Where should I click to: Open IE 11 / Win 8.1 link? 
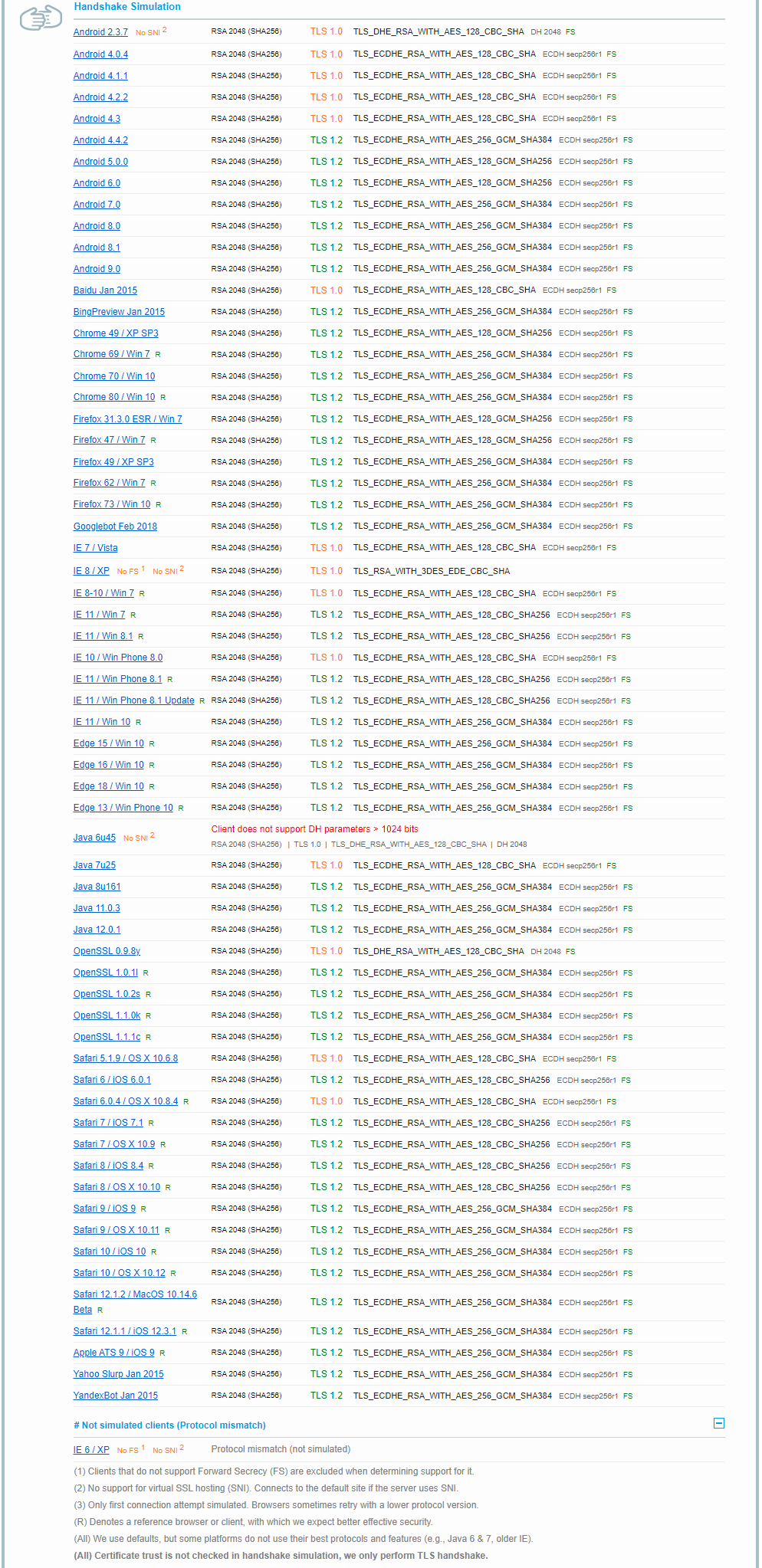pyautogui.click(x=103, y=636)
